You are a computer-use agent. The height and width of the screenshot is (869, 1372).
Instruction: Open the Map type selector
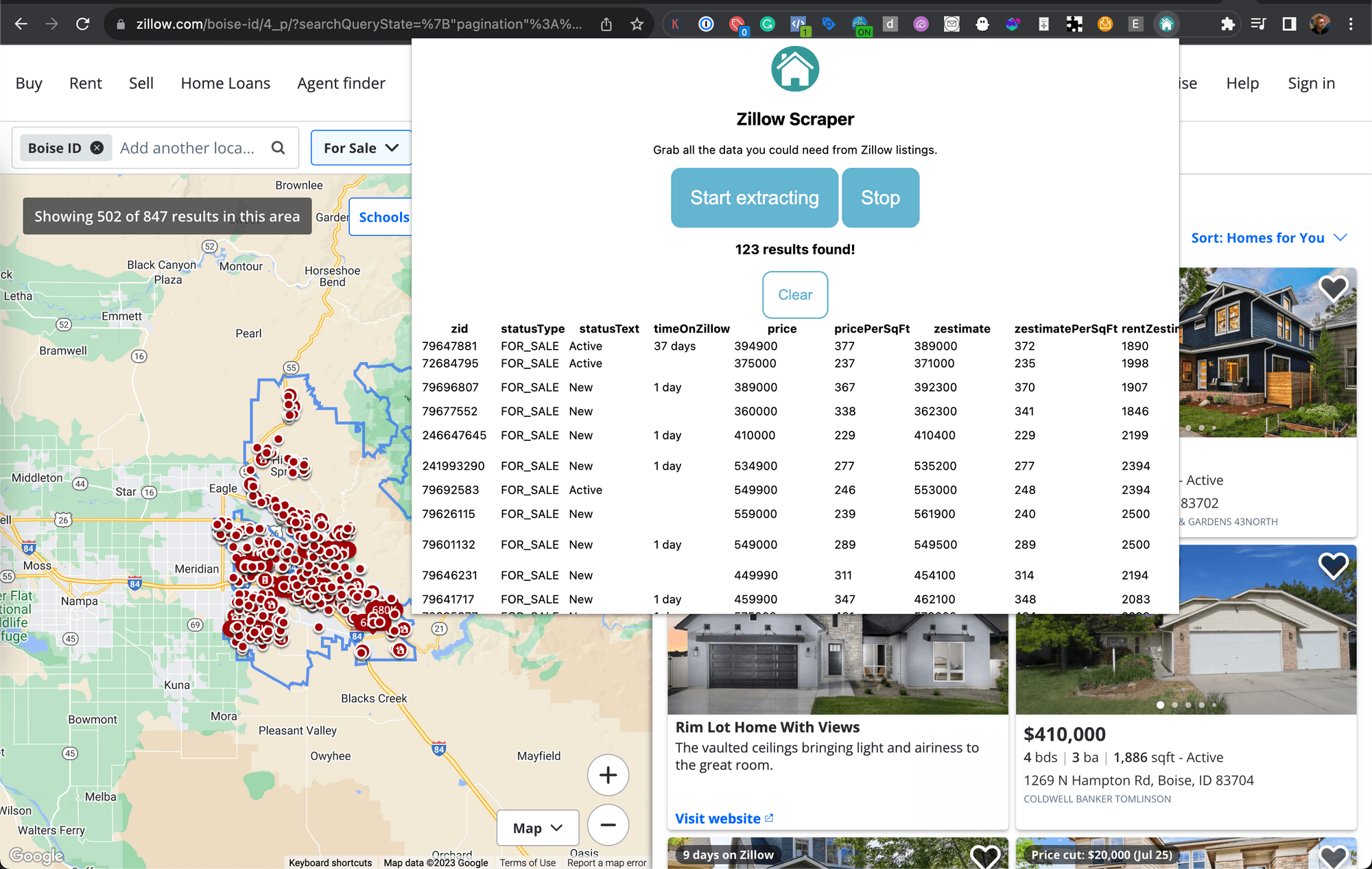(537, 828)
